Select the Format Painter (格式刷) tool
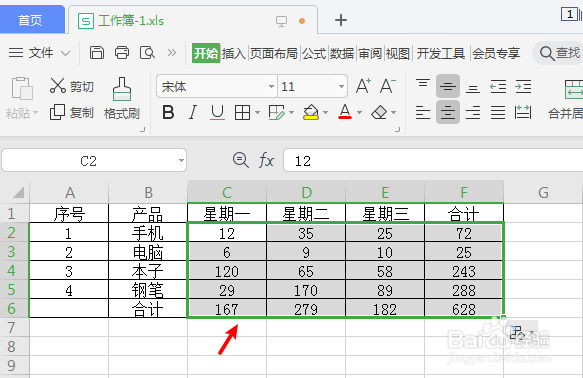This screenshot has height=378, width=583. pos(122,98)
